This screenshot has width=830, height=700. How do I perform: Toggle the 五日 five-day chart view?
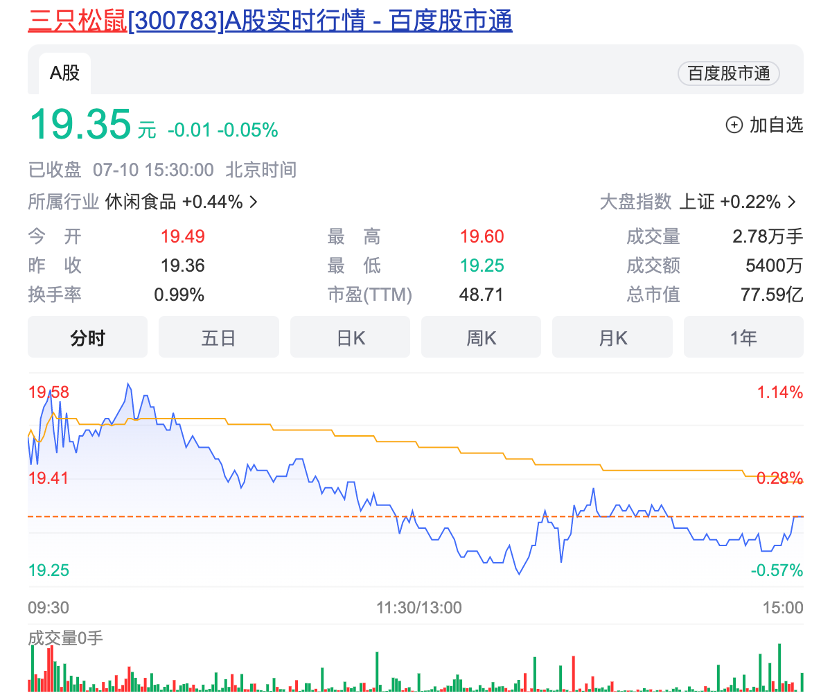click(218, 337)
